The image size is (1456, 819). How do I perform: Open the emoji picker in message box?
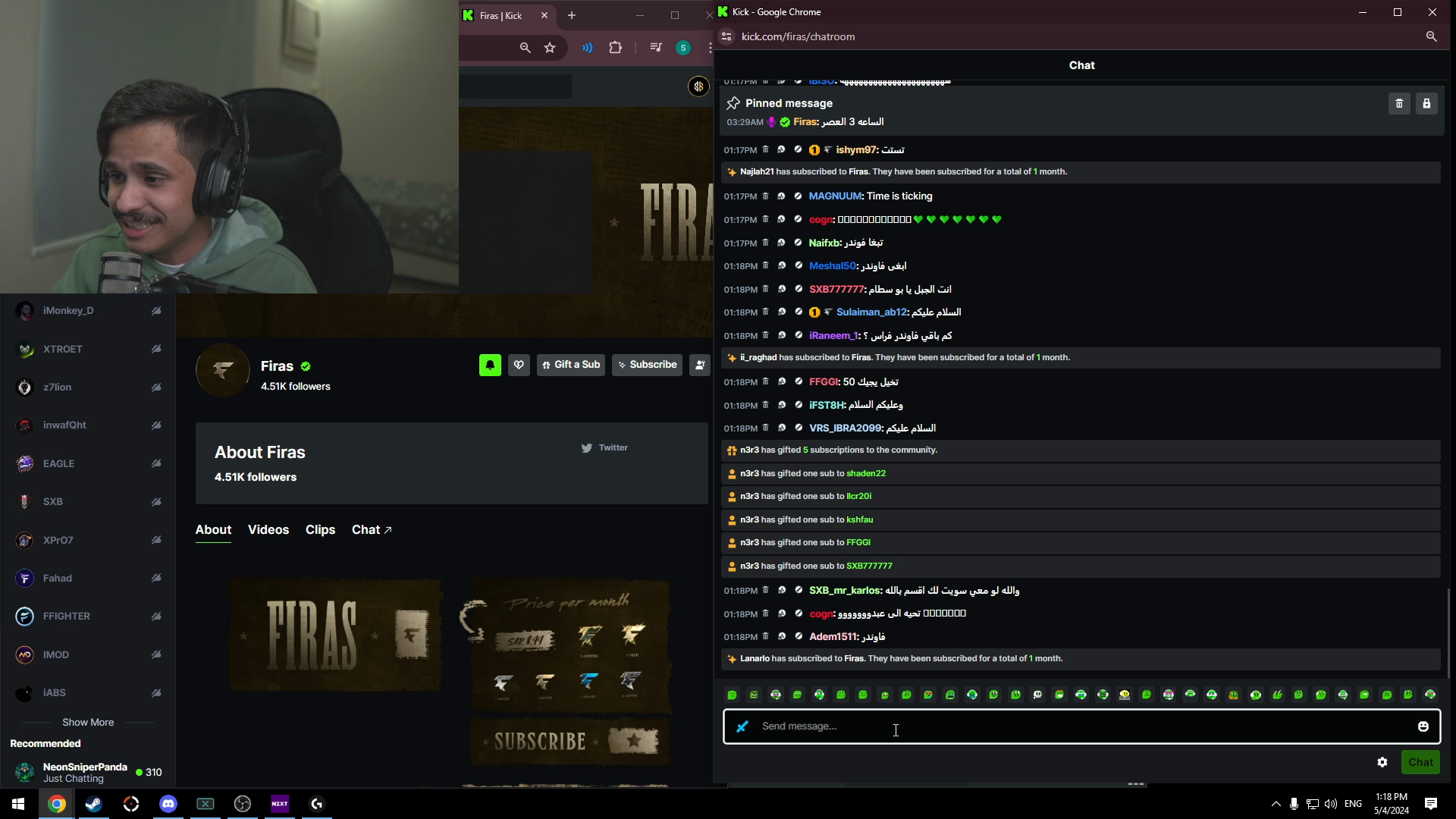point(1423,726)
